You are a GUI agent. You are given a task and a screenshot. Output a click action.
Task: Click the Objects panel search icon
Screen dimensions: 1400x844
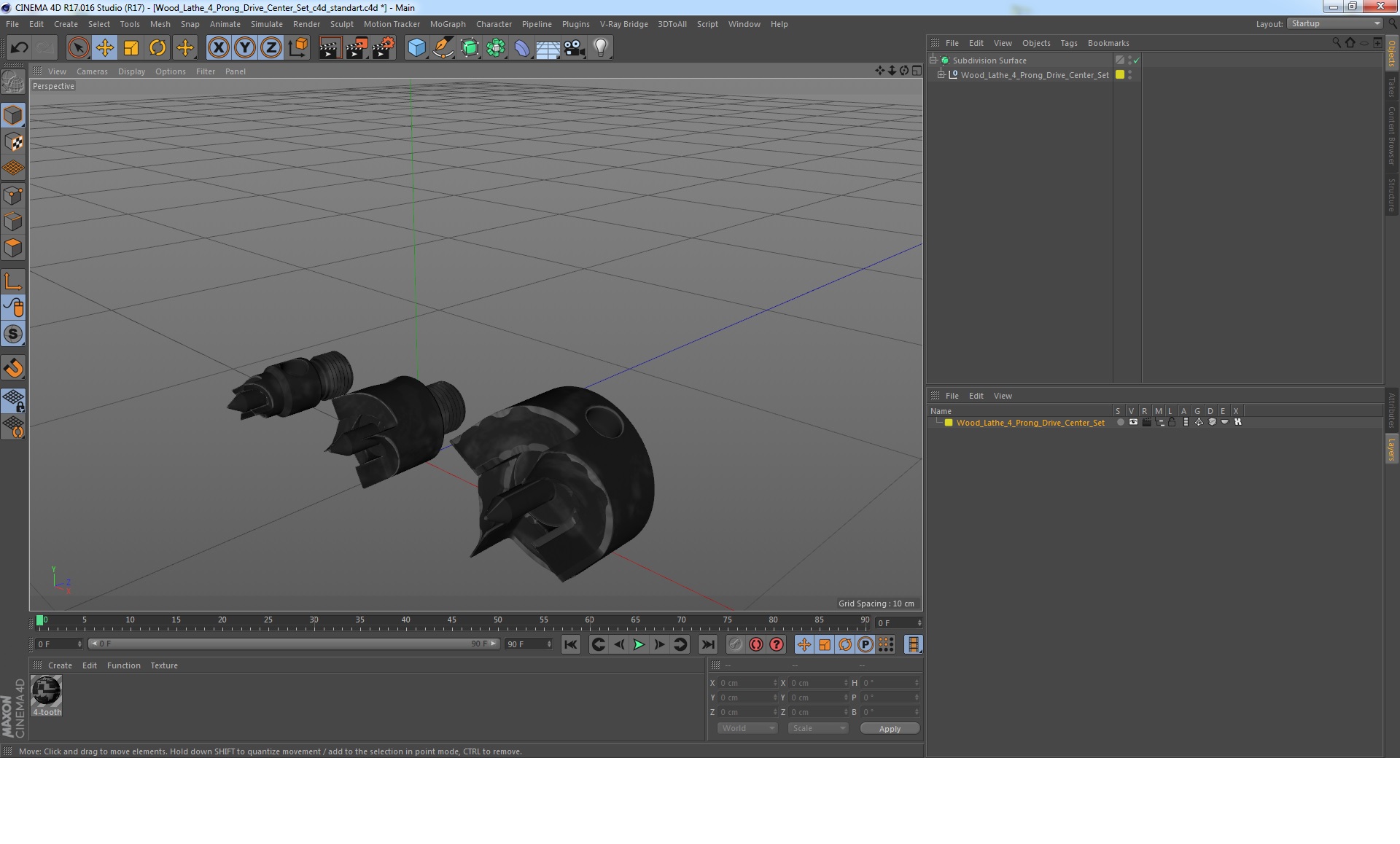(x=1336, y=43)
